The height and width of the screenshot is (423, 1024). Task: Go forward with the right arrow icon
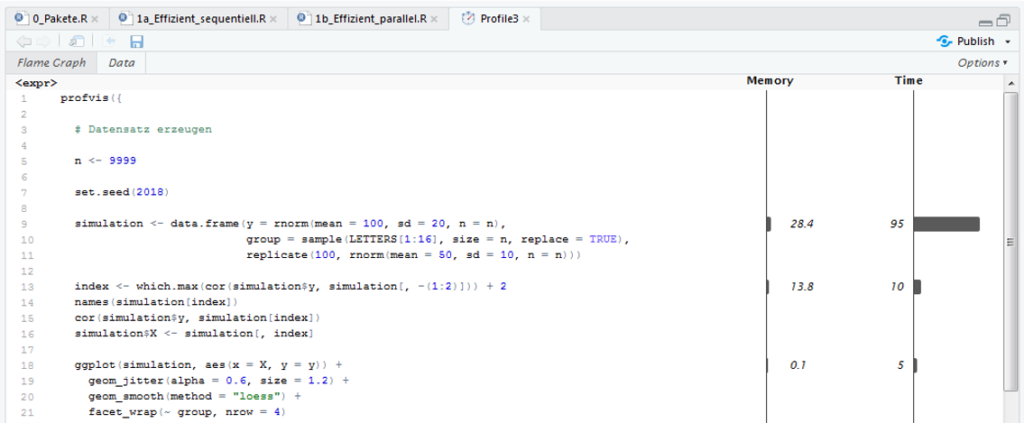43,42
